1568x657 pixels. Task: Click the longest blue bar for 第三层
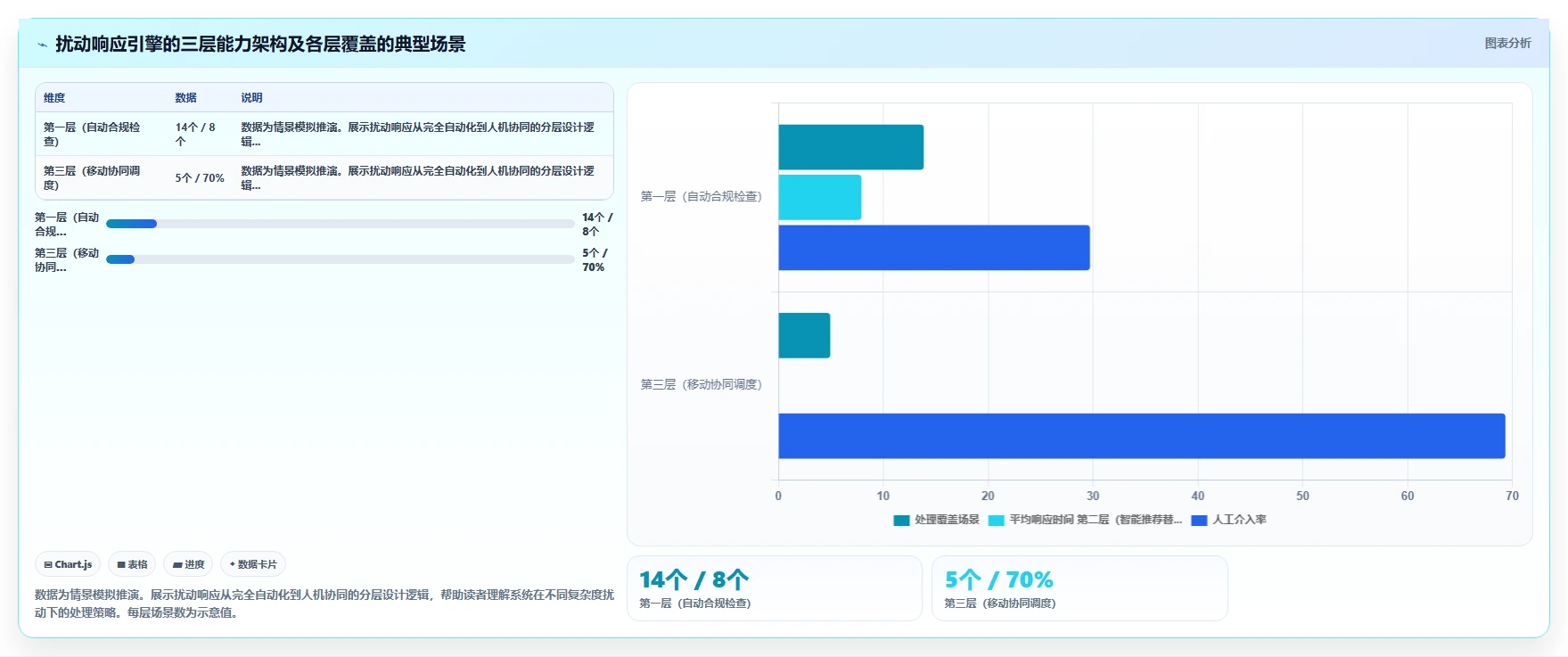pos(1142,436)
